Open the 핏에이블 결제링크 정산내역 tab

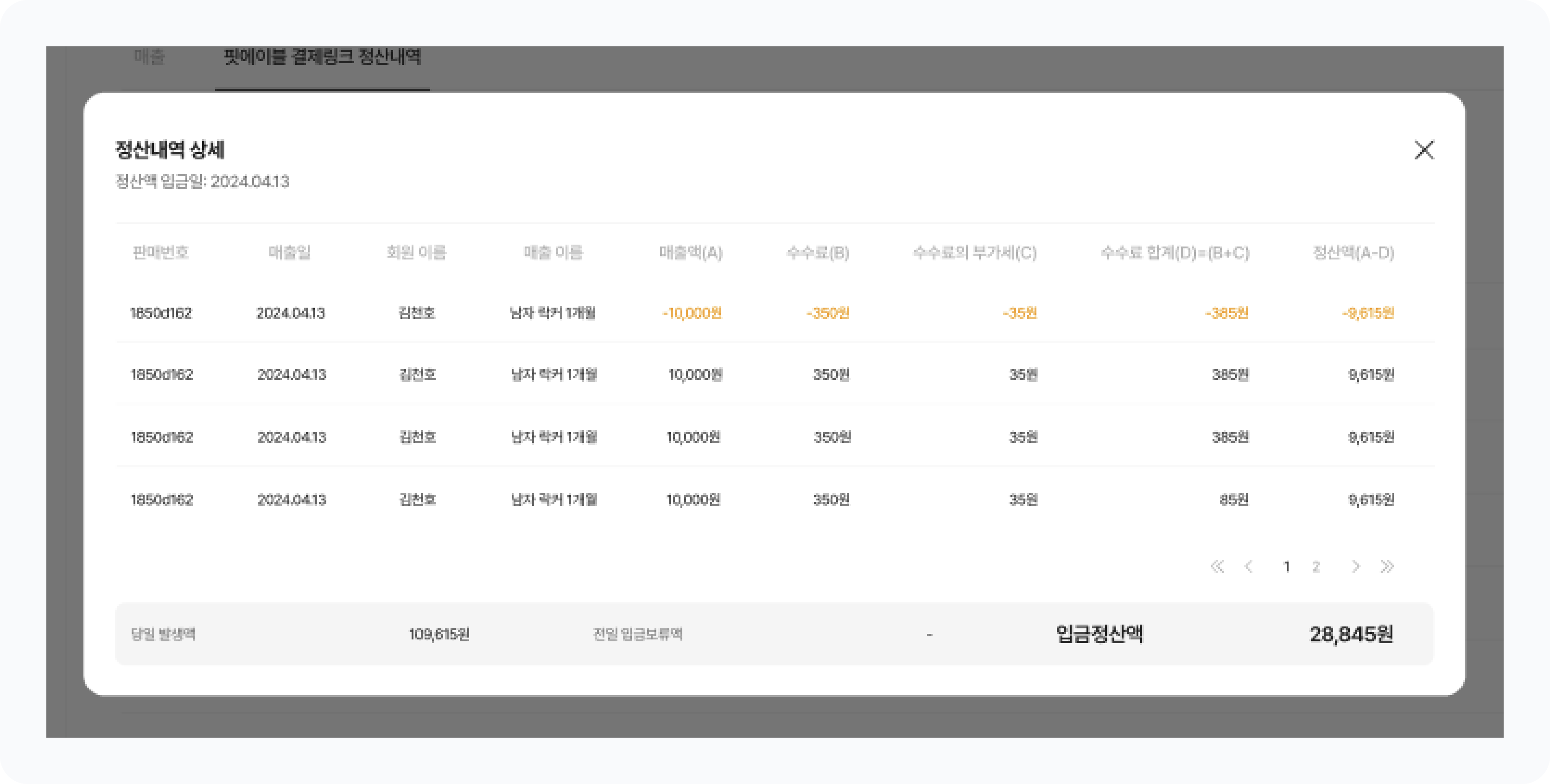coord(322,57)
